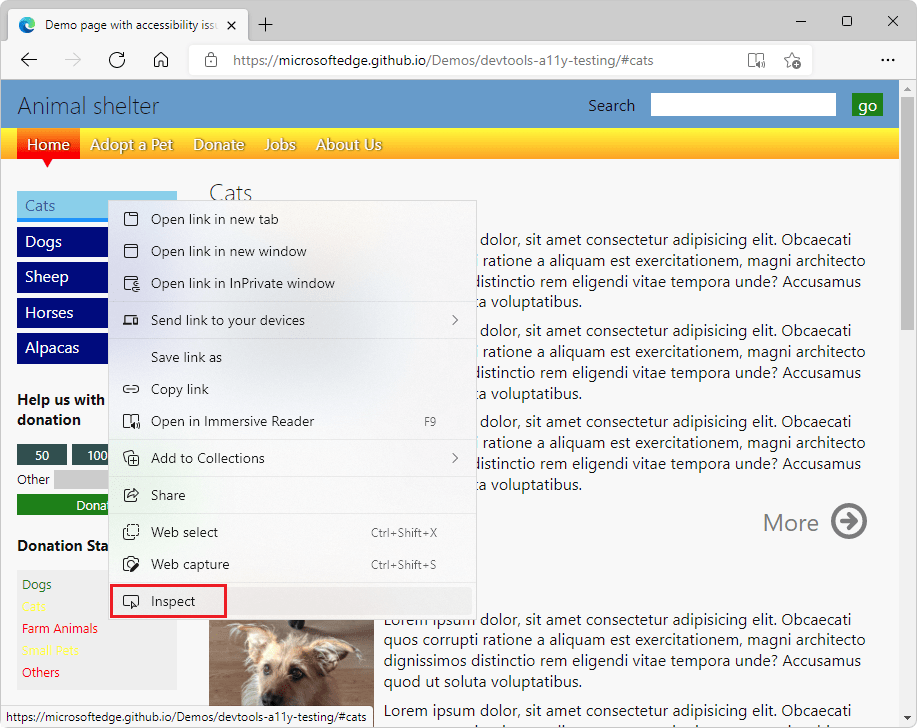The width and height of the screenshot is (917, 728).
Task: Click the Web select icon in context menu
Action: (131, 532)
